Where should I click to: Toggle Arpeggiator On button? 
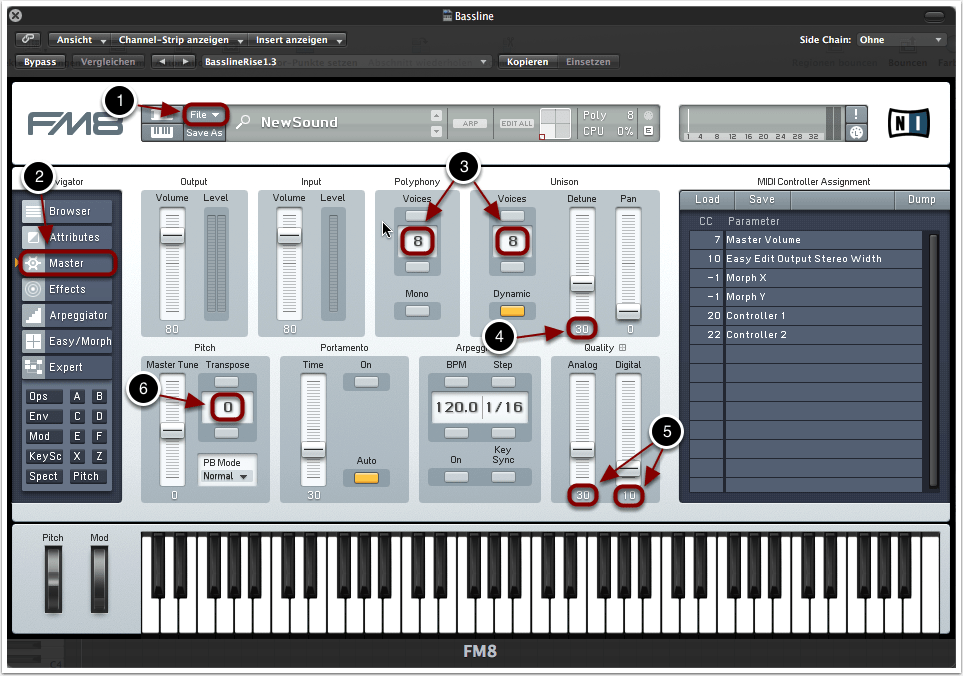pyautogui.click(x=456, y=477)
